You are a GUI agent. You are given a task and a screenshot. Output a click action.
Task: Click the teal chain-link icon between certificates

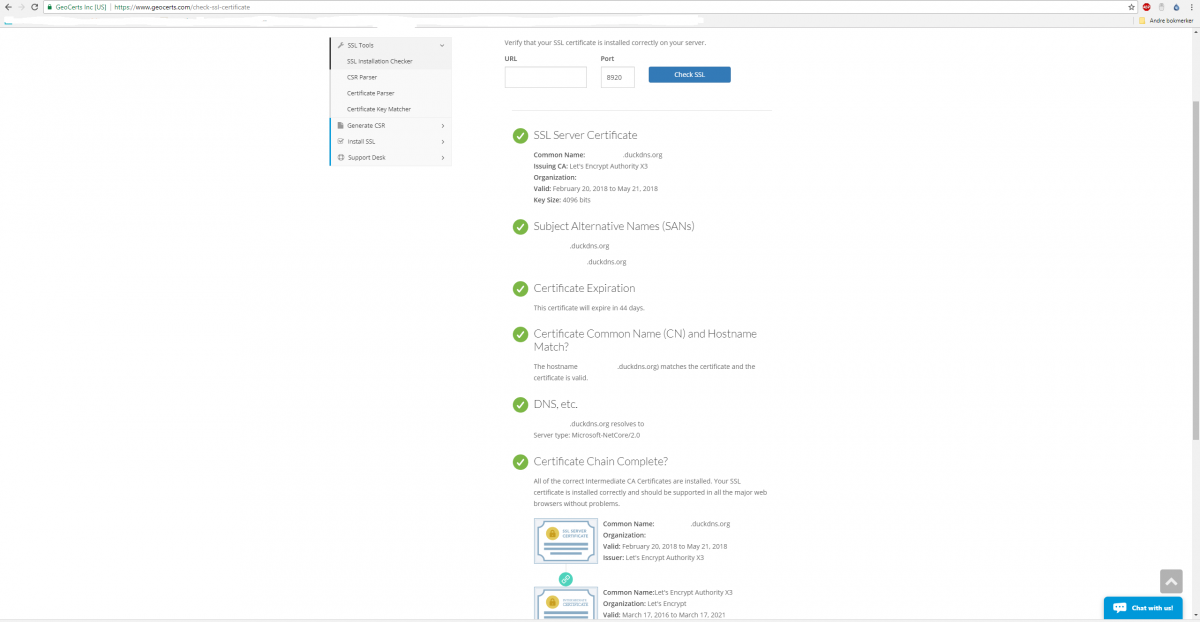pyautogui.click(x=565, y=578)
